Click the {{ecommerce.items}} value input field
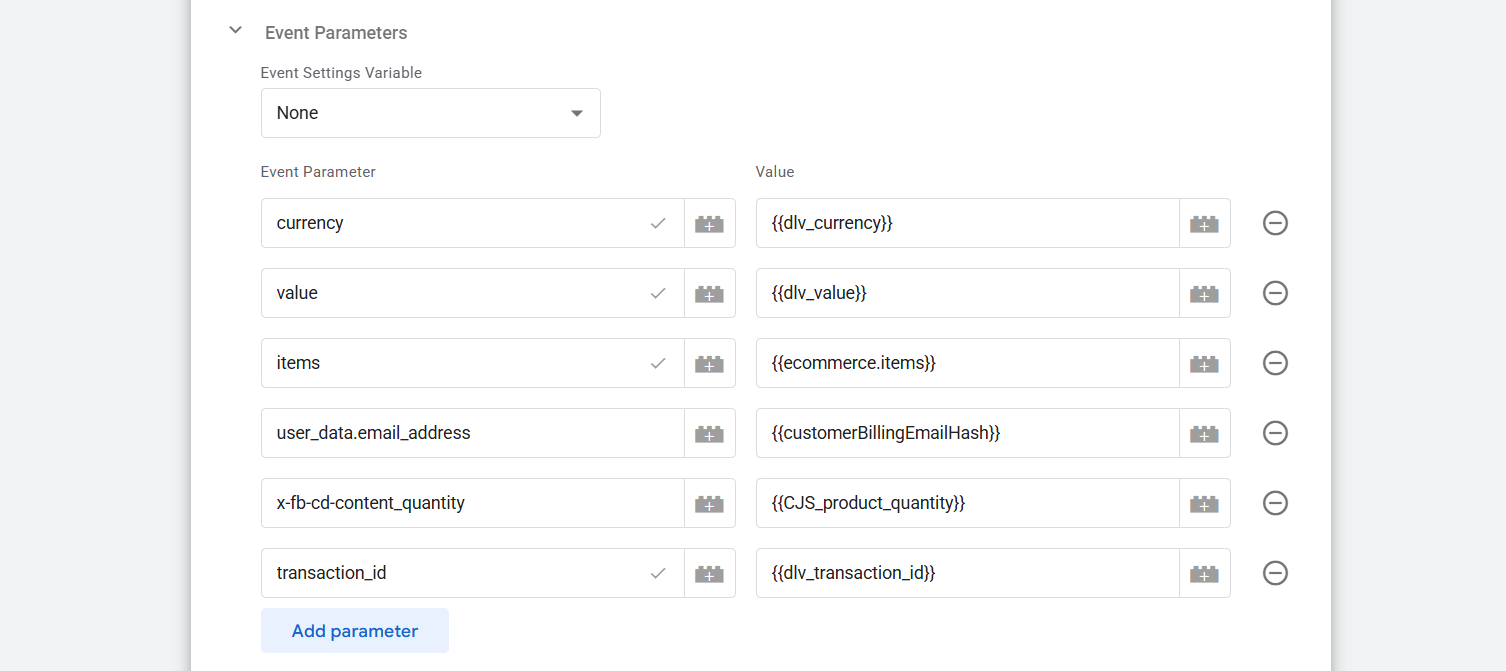The width and height of the screenshot is (1506, 671). [x=966, y=363]
